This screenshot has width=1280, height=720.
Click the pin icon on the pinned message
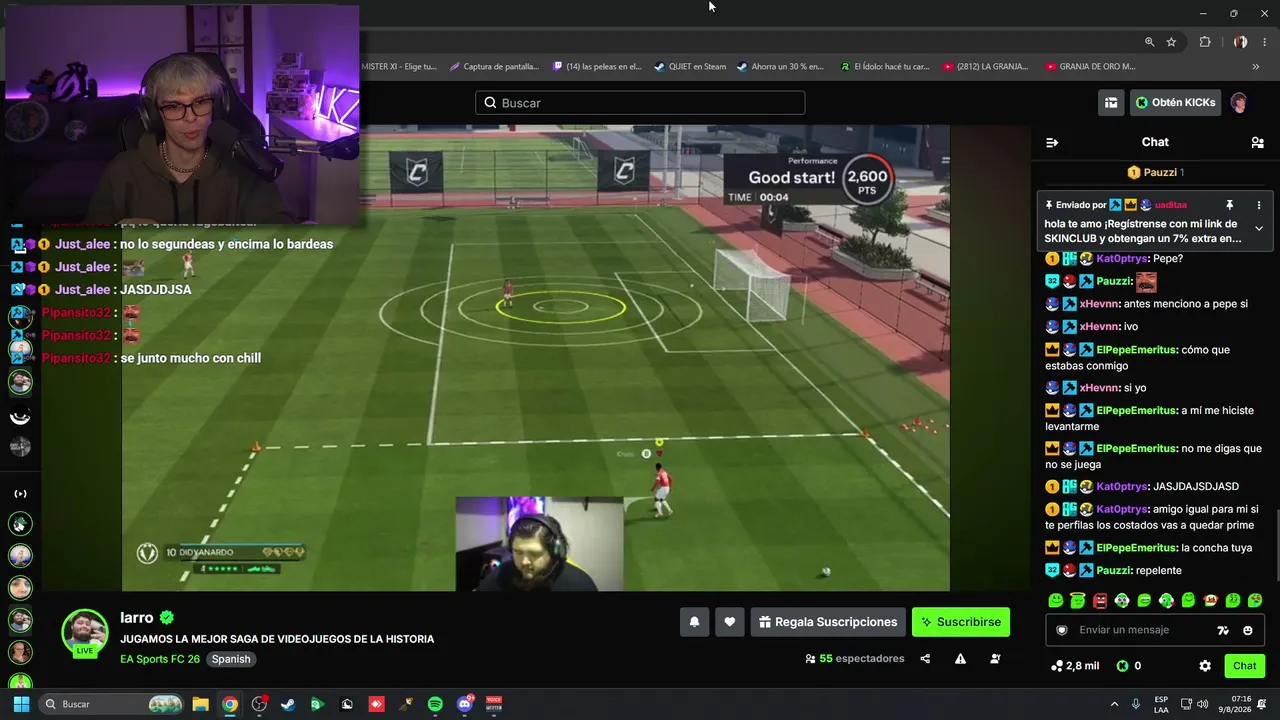click(x=1230, y=205)
